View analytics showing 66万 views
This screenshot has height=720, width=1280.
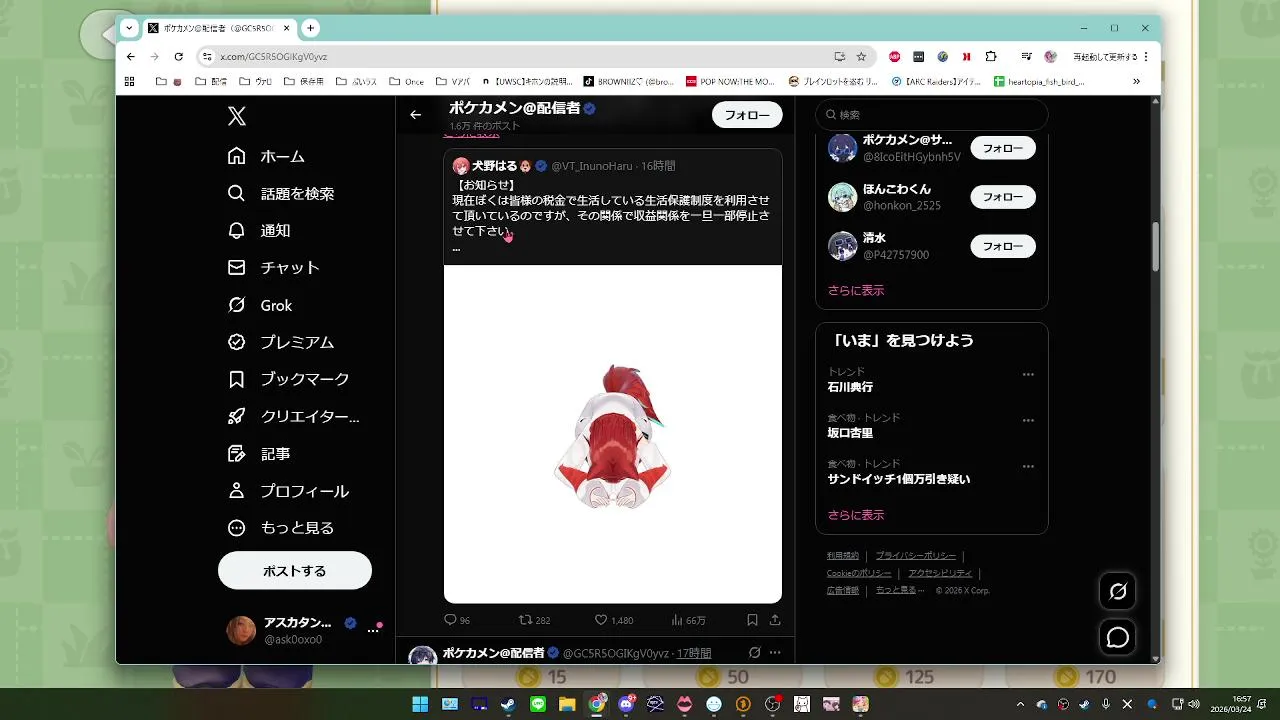pyautogui.click(x=688, y=620)
